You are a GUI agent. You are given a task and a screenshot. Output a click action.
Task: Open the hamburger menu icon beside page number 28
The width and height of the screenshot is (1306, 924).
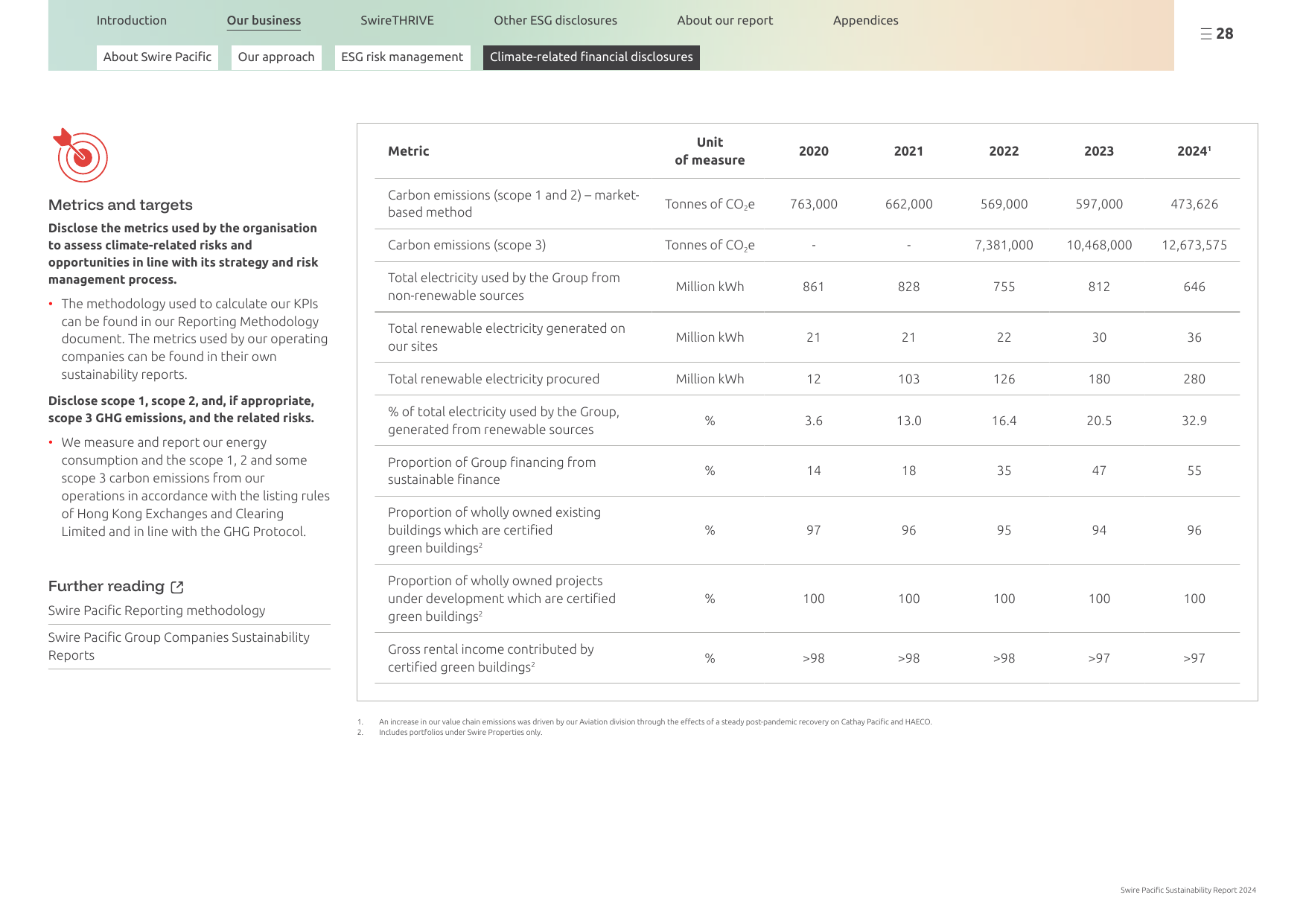tap(1205, 34)
